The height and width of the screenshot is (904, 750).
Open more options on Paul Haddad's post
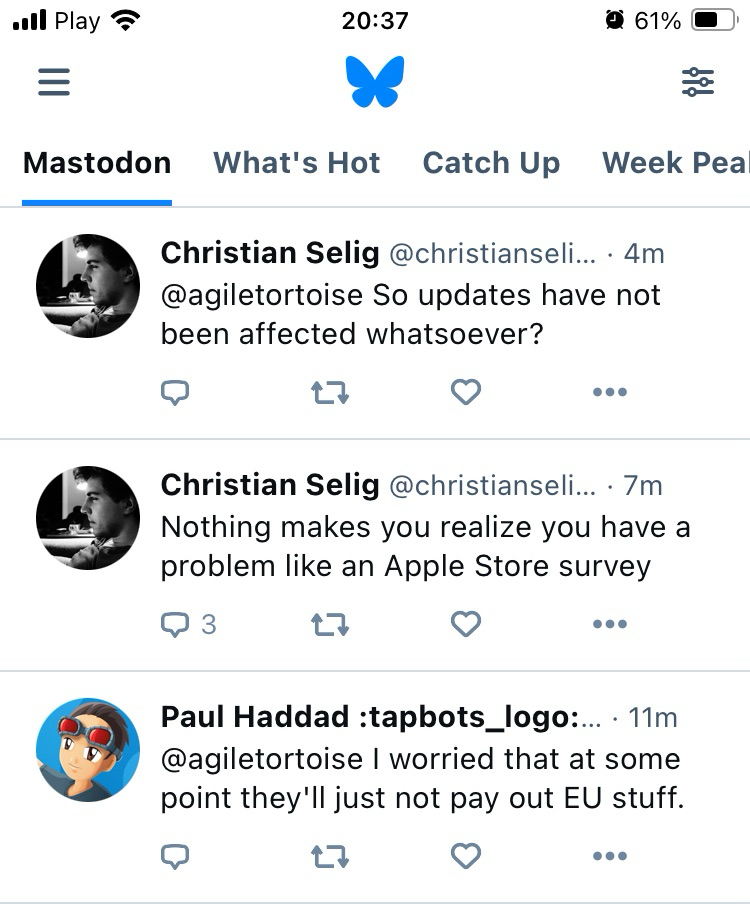point(609,856)
